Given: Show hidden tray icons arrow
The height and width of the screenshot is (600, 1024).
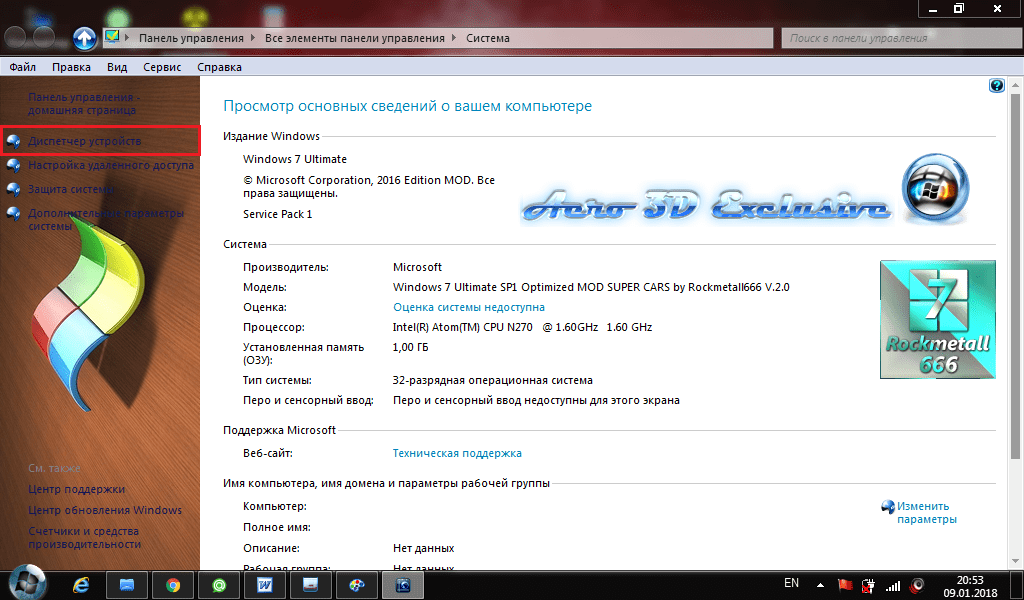Looking at the screenshot, I should pyautogui.click(x=820, y=584).
